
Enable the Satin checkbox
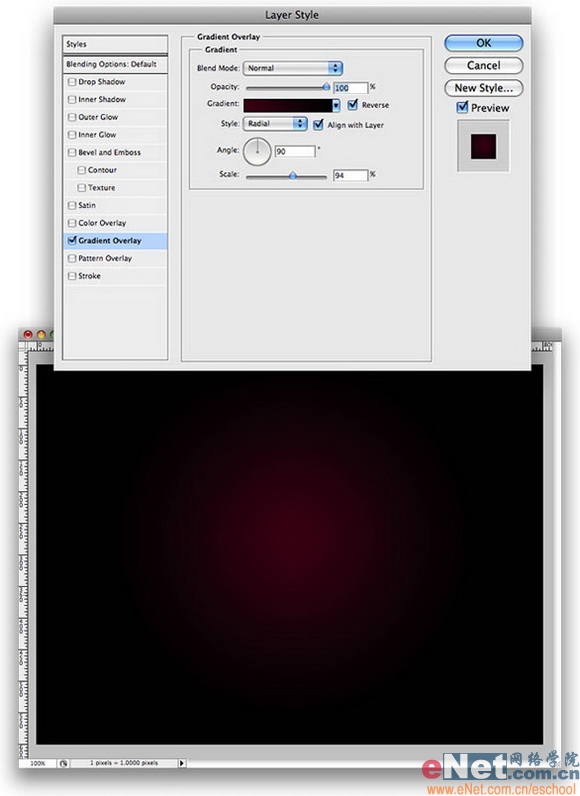pos(72,206)
